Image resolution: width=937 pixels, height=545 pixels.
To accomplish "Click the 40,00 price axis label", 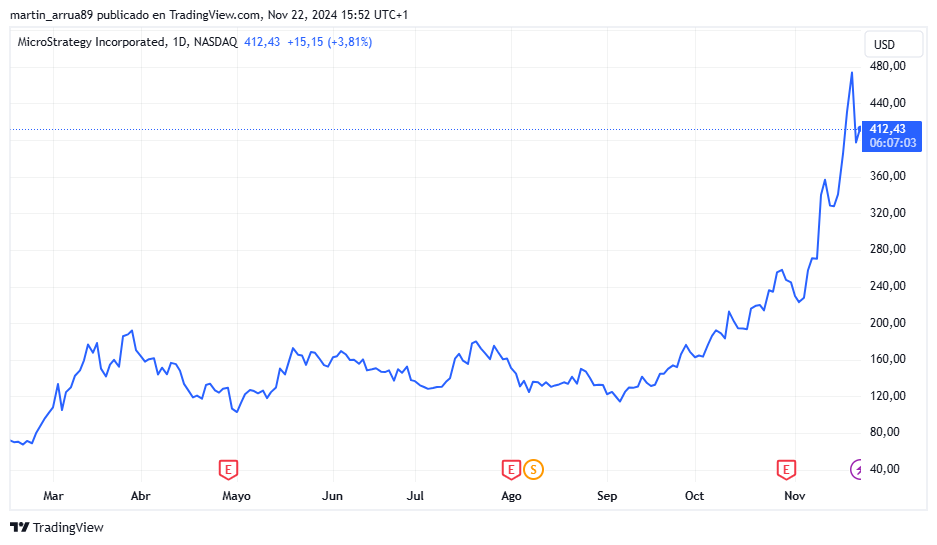I will click(x=884, y=469).
